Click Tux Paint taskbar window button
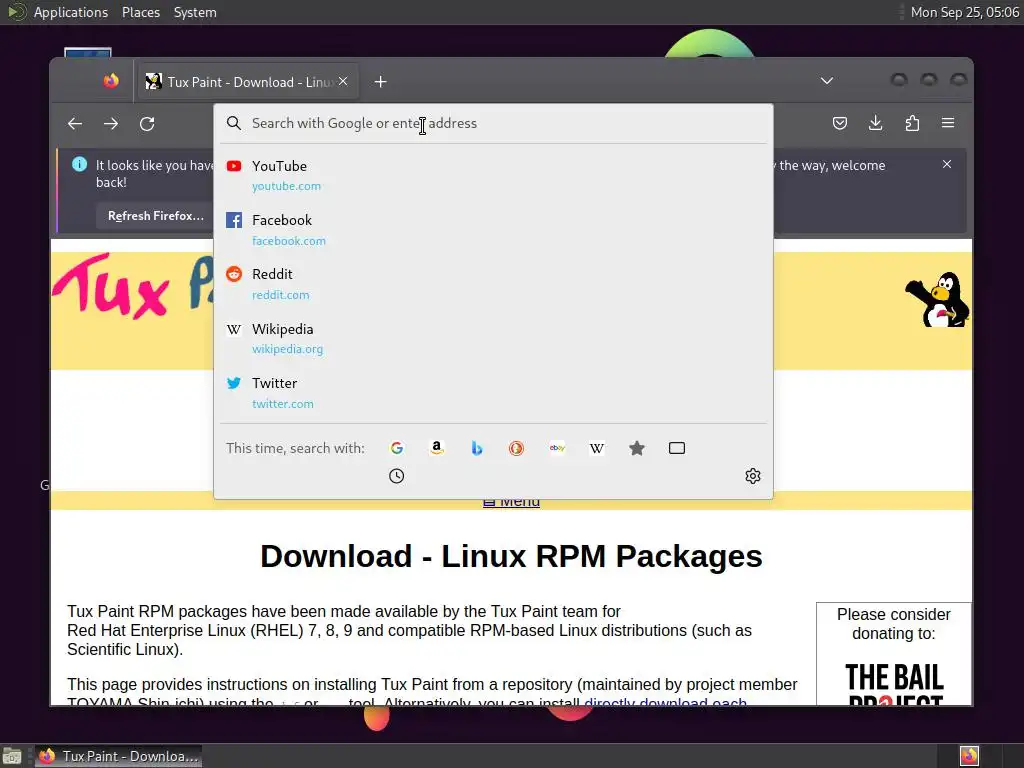This screenshot has width=1024, height=768. (x=118, y=756)
